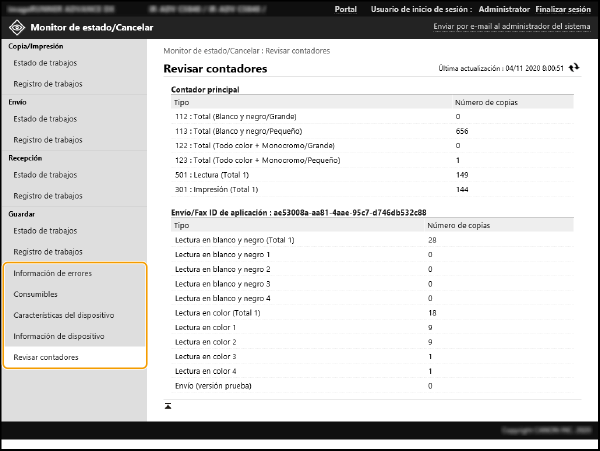Screen dimensions: 600x451
Task: Select Revisar contadores in the sidebar
Action: point(45,357)
